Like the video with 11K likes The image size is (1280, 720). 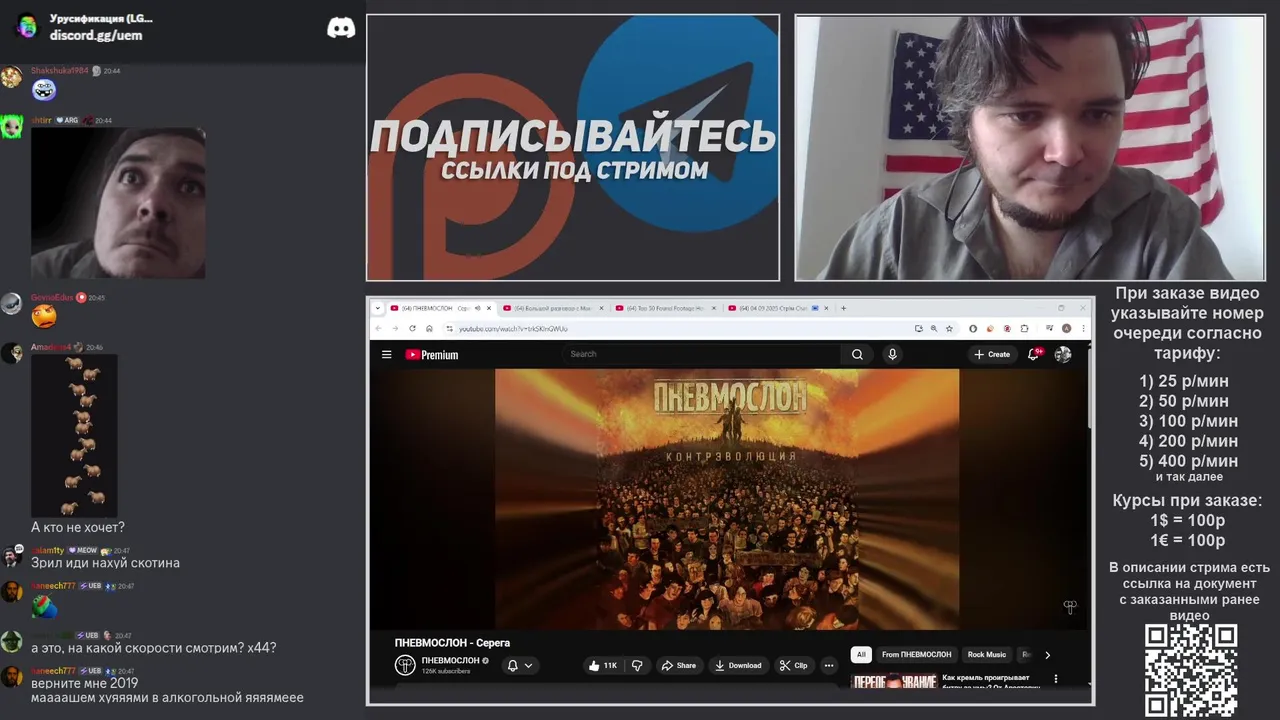(x=603, y=665)
